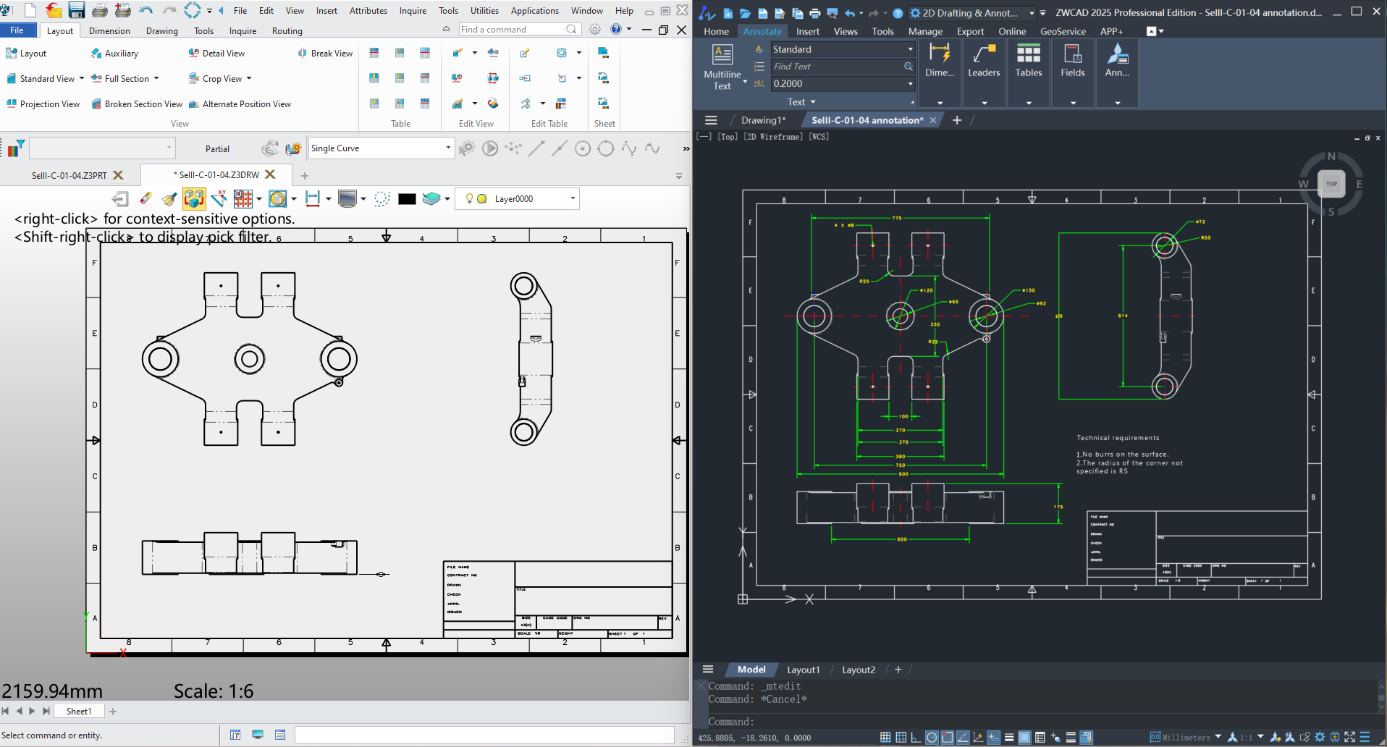Click the black color swatch in drawing toolbar
Image resolution: width=1387 pixels, height=747 pixels.
tap(407, 199)
